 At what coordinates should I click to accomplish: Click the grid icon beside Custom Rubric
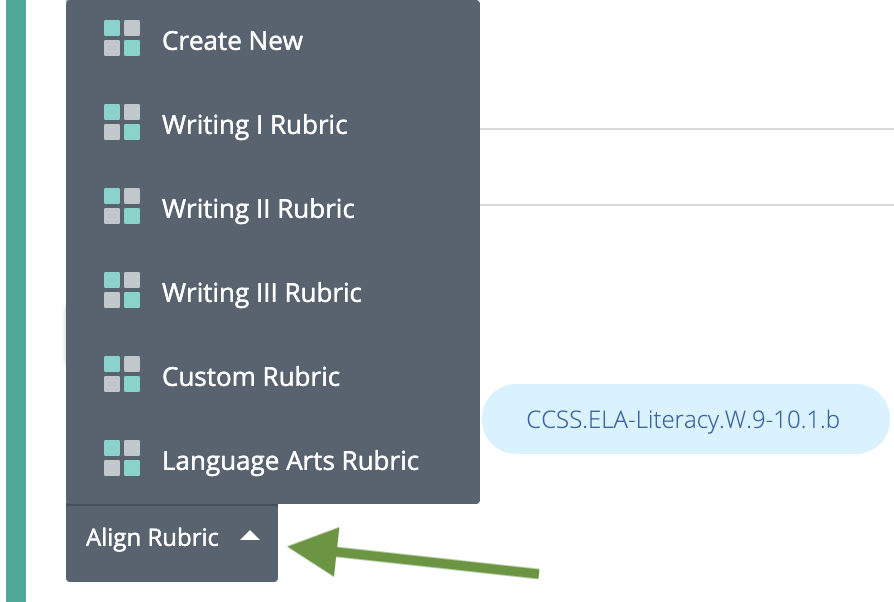click(x=120, y=376)
